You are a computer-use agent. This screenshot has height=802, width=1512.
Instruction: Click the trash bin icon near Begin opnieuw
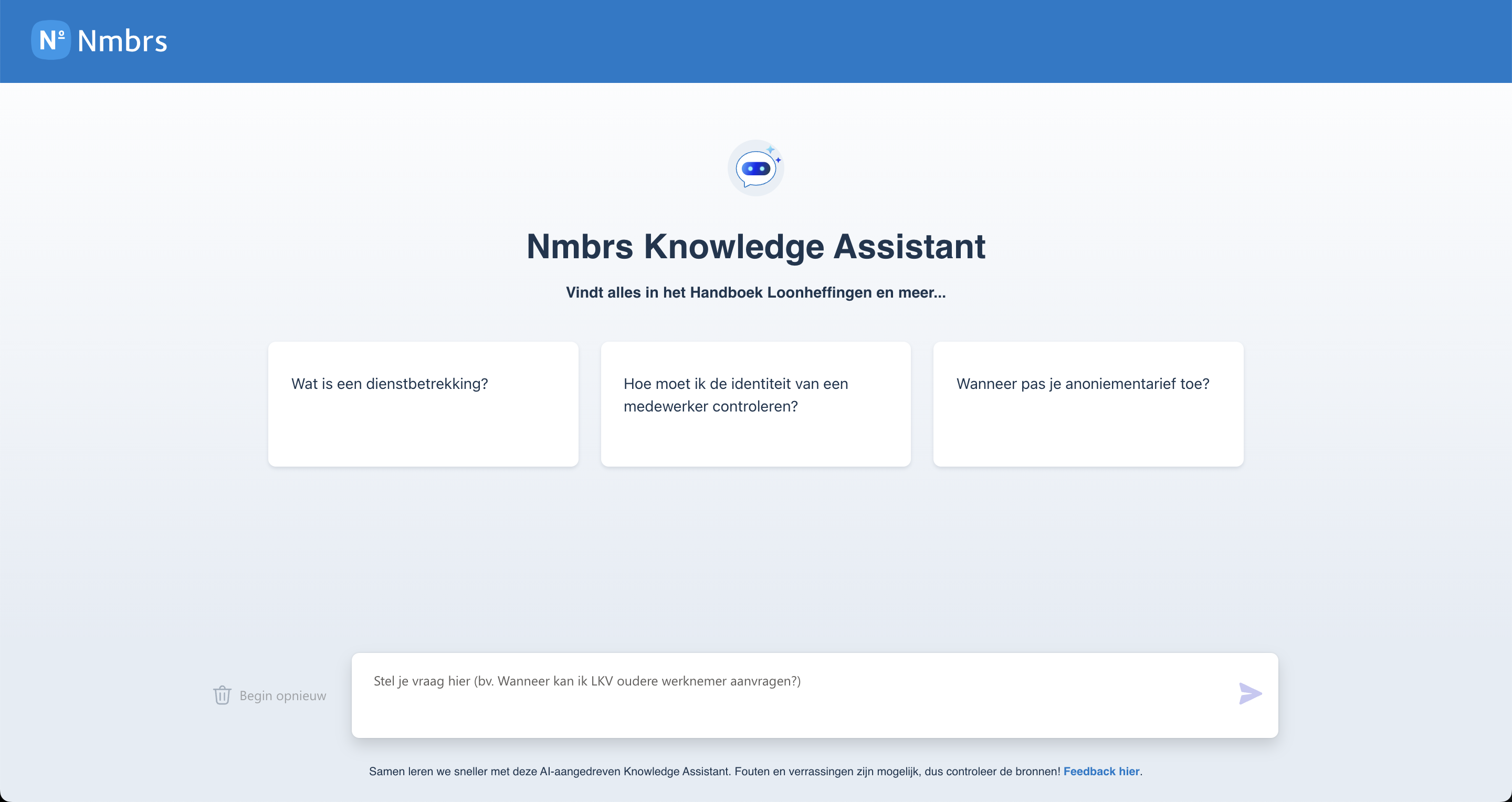pos(222,695)
